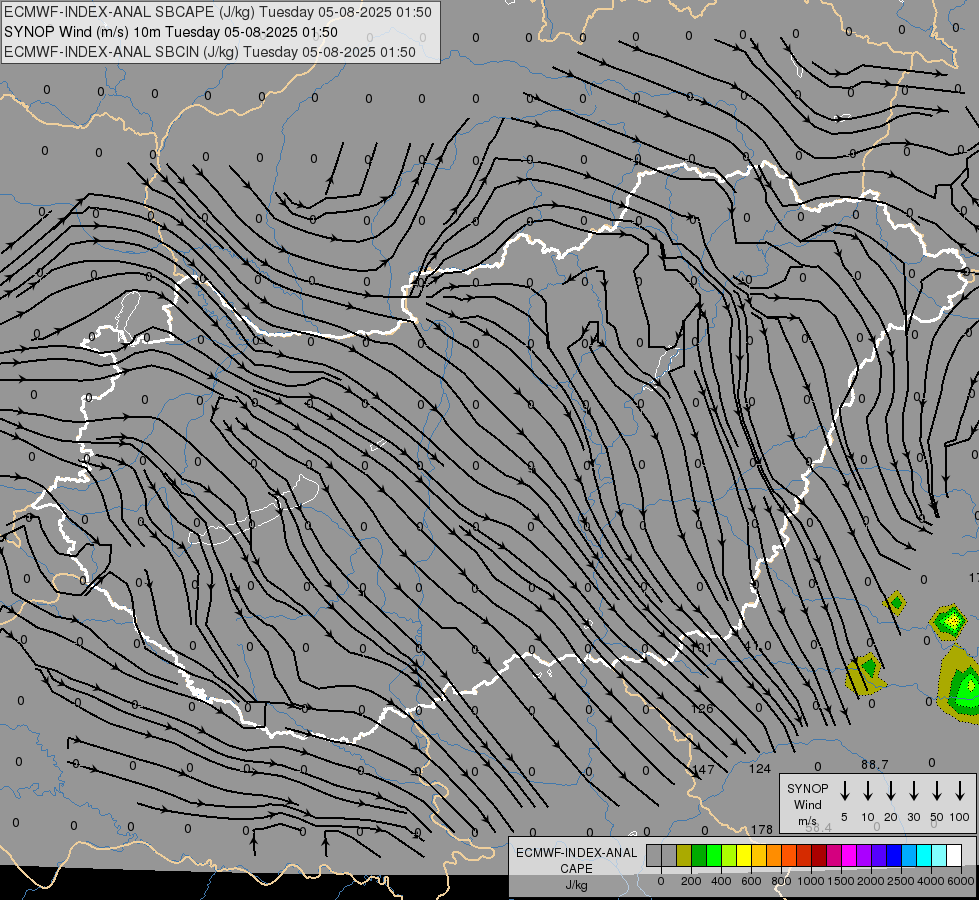Click the 4000 tick label on CAPE scale

coord(931,881)
